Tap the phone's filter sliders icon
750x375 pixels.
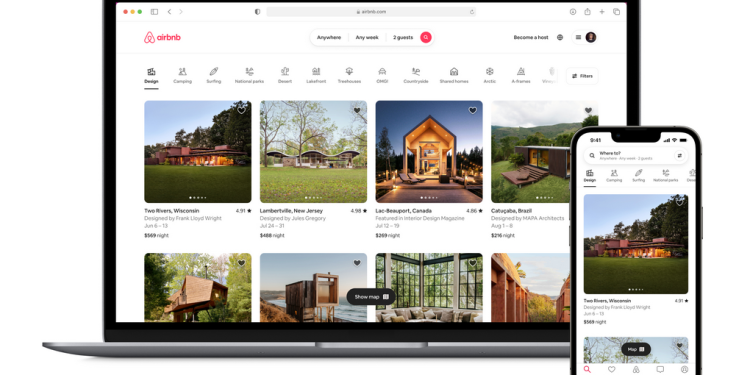[679, 155]
